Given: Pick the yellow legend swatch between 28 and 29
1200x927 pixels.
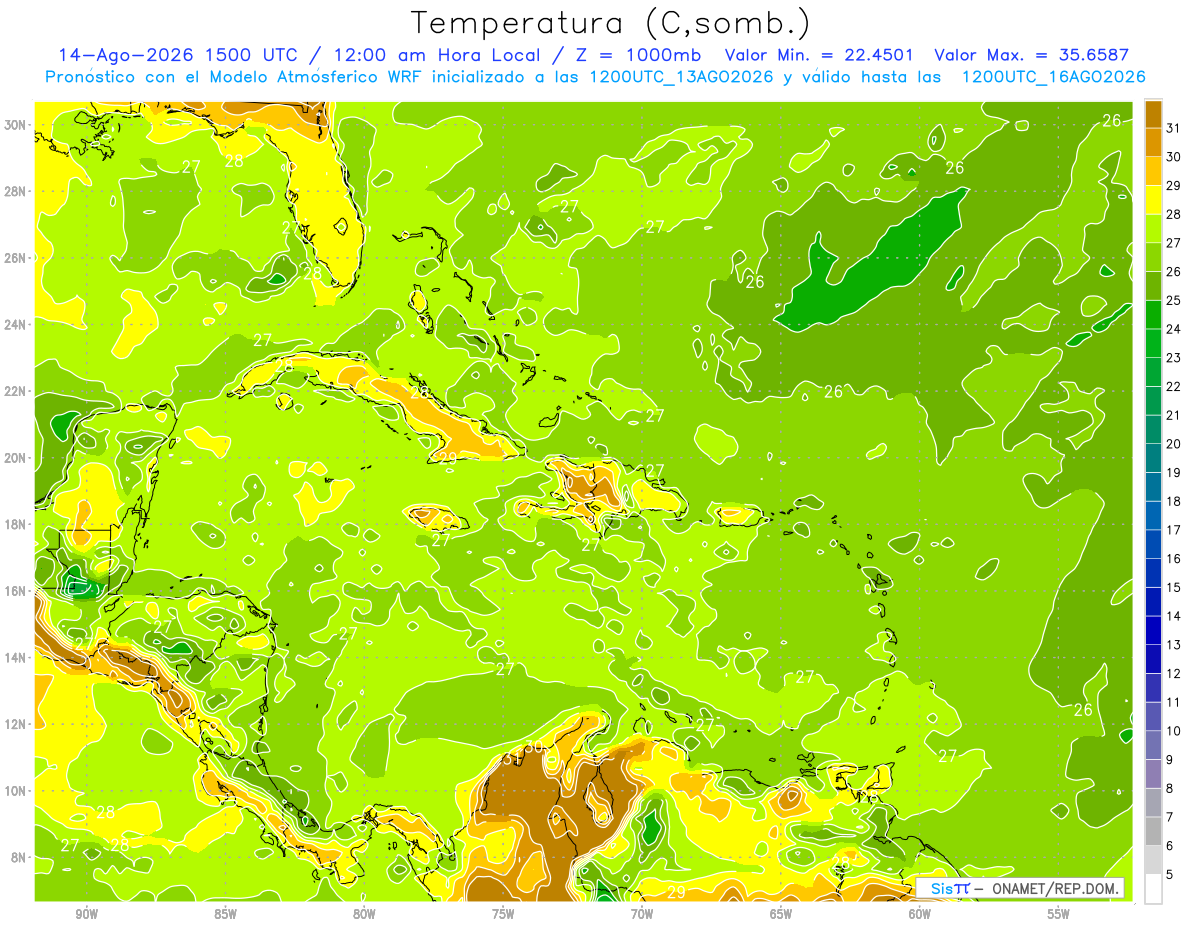Looking at the screenshot, I should pyautogui.click(x=1153, y=200).
